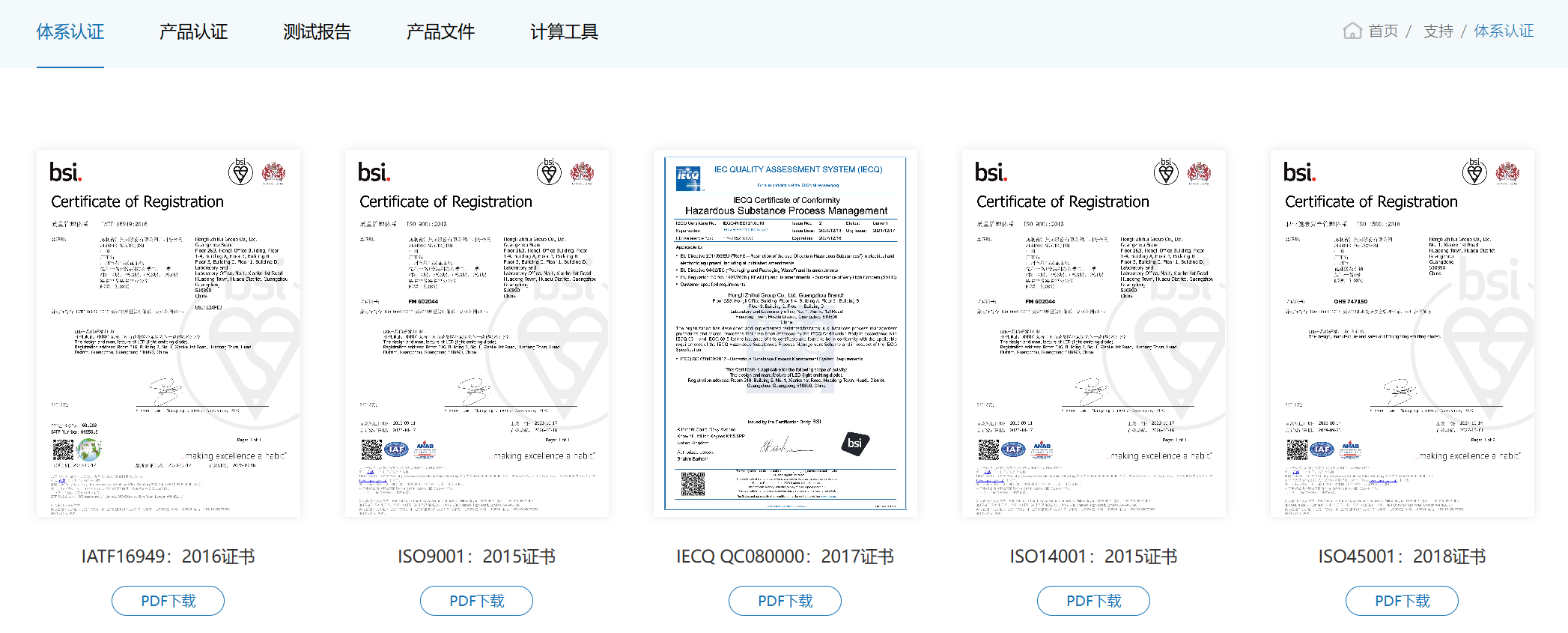The width and height of the screenshot is (1568, 633).
Task: Download the IATF16949 certificate PDF
Action: pos(168,601)
